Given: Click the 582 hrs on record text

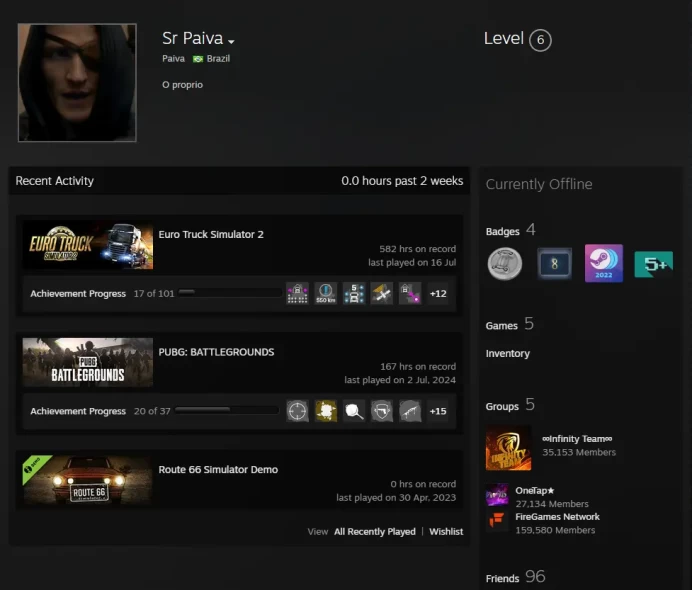Looking at the screenshot, I should 417,249.
